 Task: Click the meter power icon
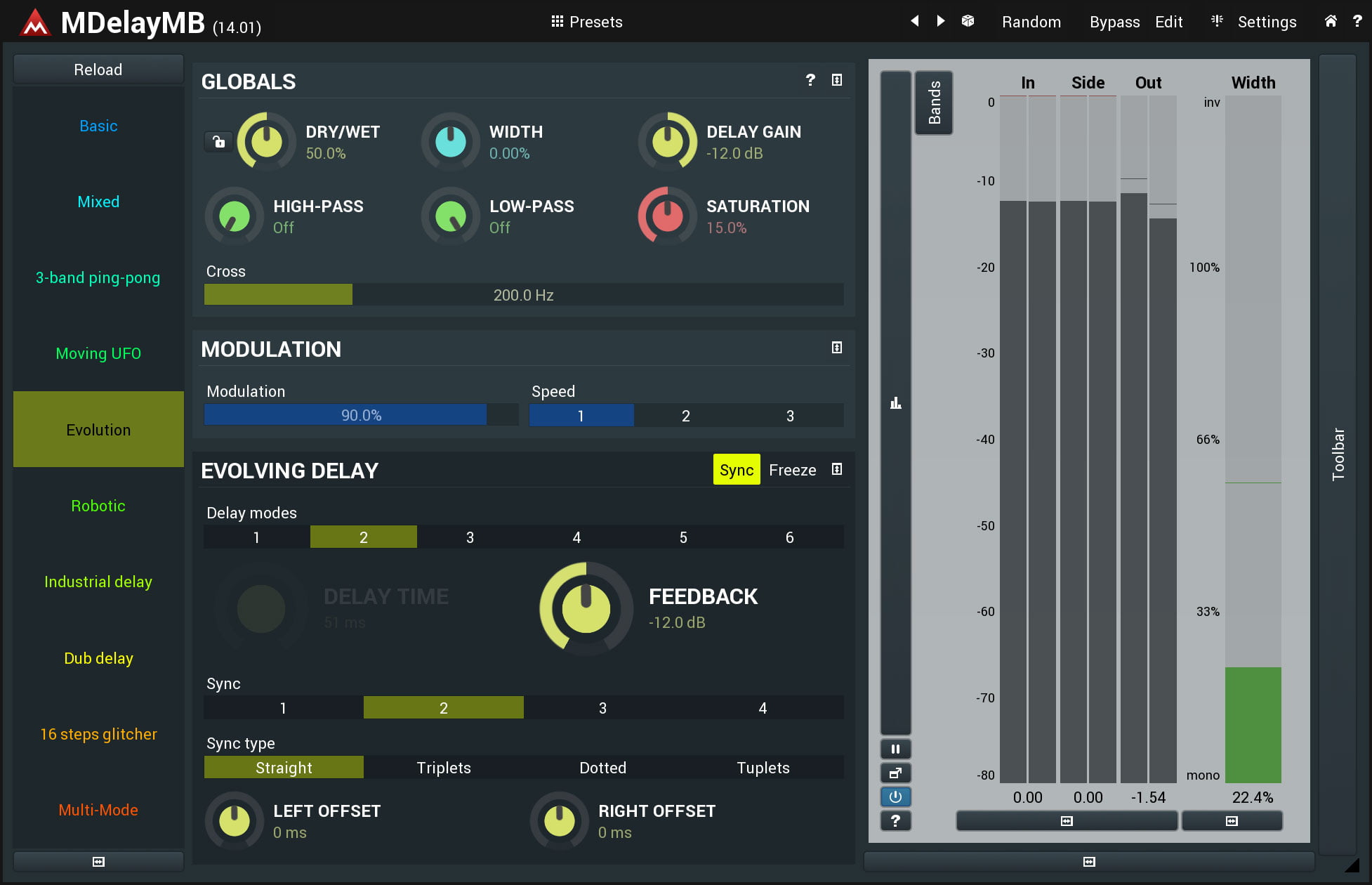point(895,796)
